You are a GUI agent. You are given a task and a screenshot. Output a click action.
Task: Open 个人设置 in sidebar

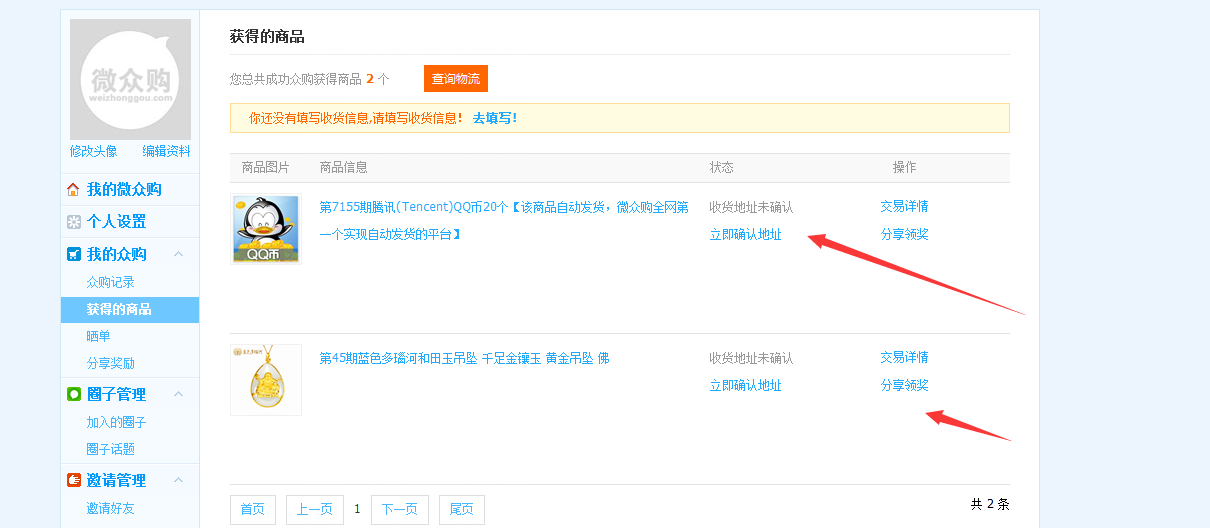click(x=116, y=222)
